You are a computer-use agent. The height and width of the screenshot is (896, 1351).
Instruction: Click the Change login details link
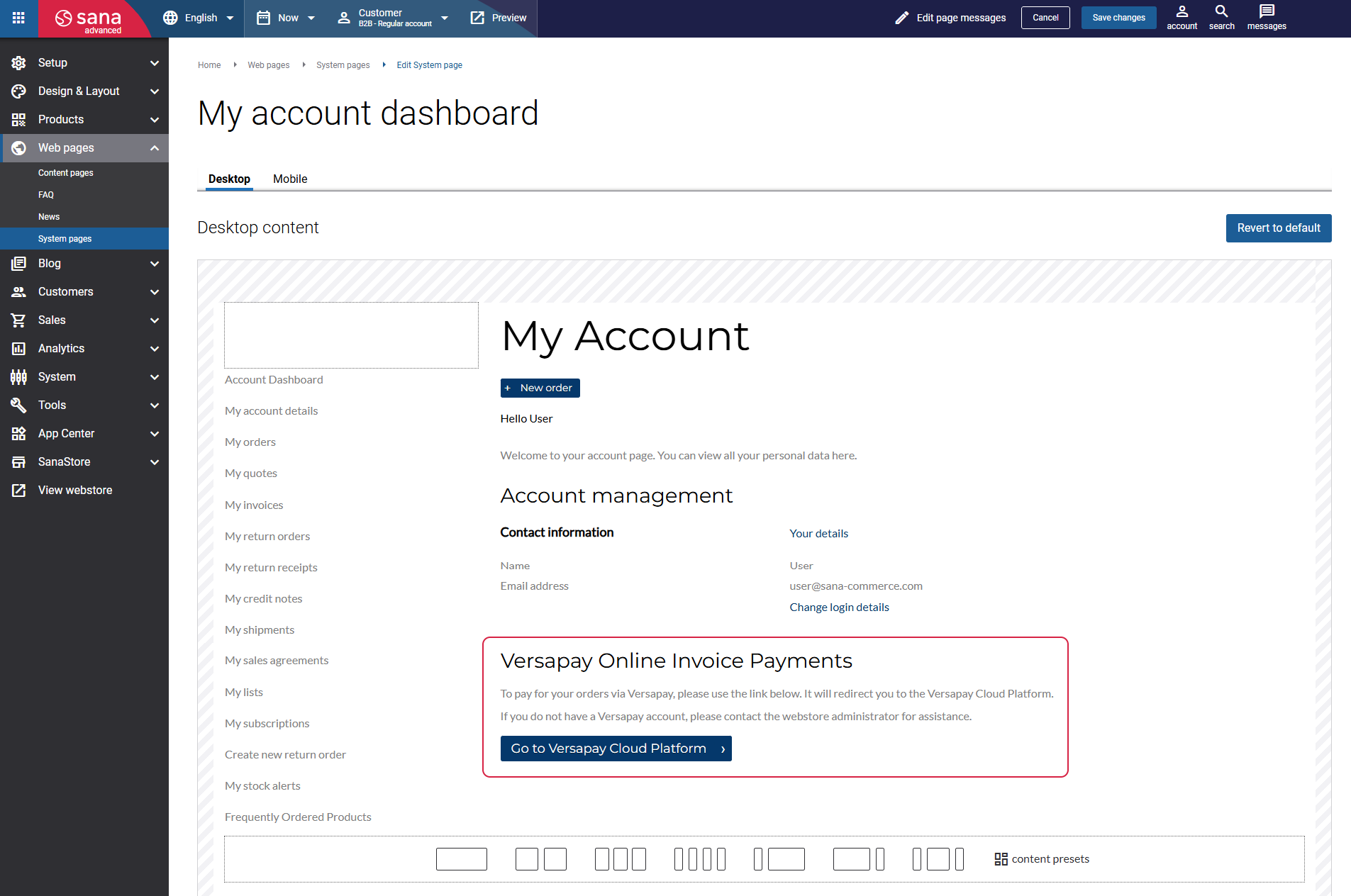pos(839,607)
